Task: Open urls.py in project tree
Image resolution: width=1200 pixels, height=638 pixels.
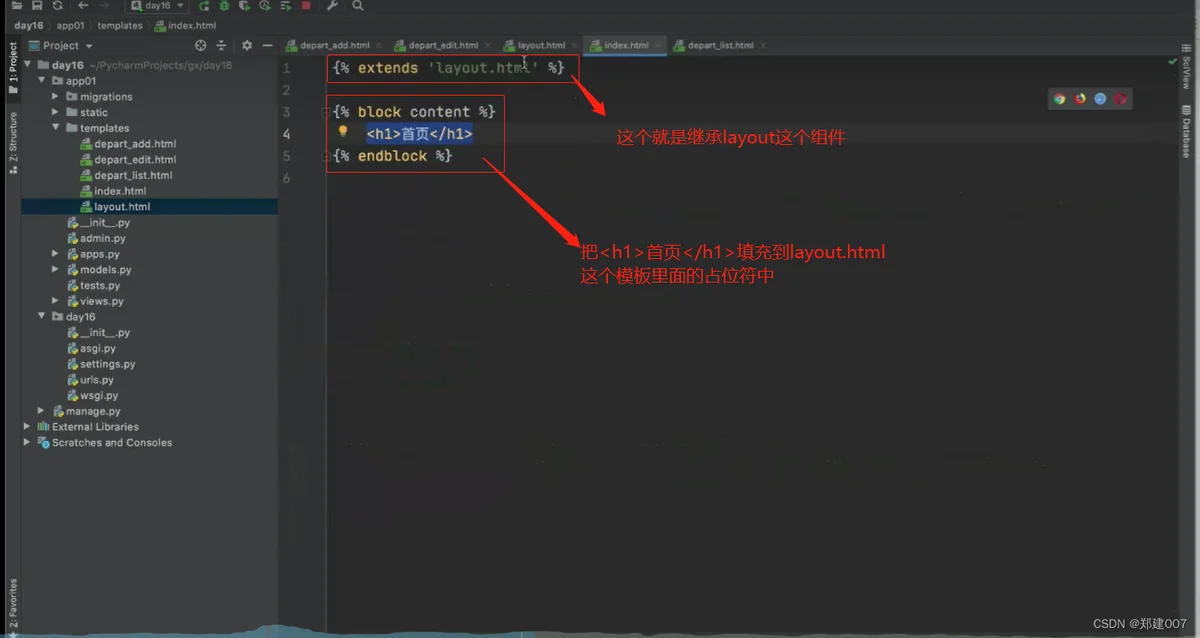Action: [x=90, y=380]
